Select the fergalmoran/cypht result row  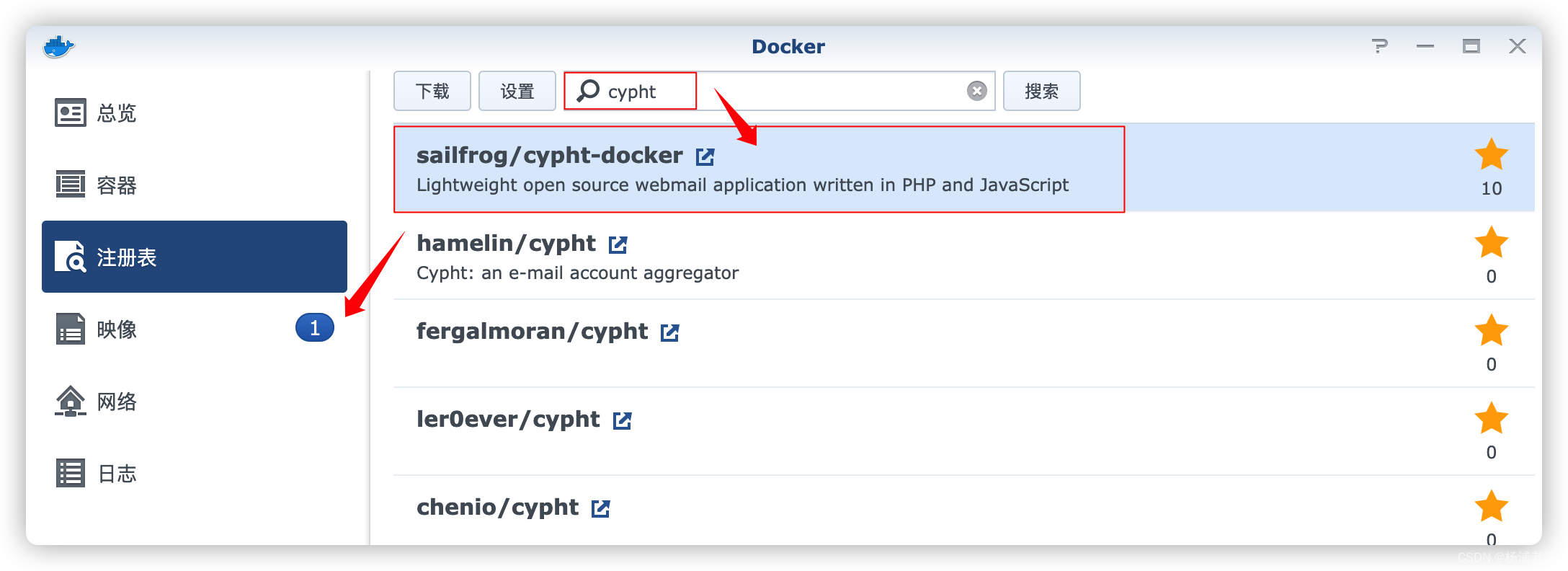[865, 345]
